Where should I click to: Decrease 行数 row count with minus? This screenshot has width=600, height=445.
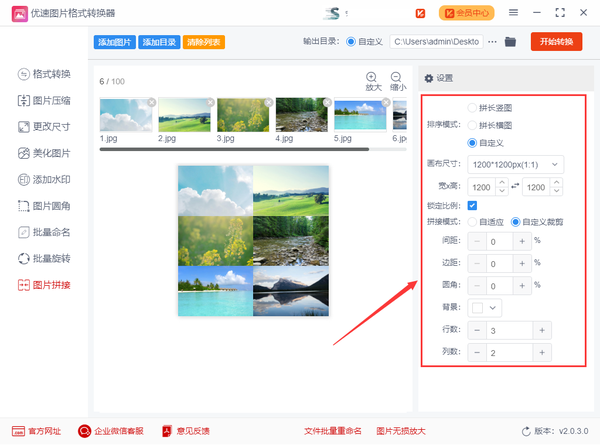click(x=477, y=330)
